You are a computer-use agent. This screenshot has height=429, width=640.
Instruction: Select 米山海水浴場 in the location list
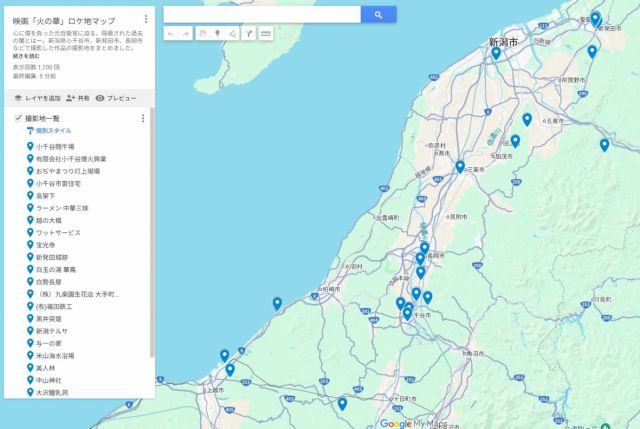coord(55,355)
